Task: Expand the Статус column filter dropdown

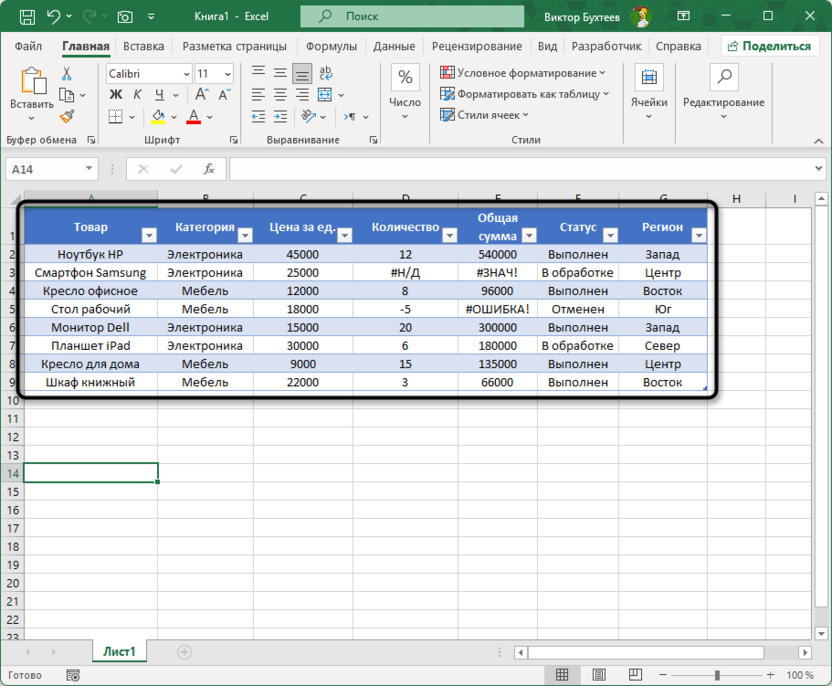Action: click(x=608, y=236)
